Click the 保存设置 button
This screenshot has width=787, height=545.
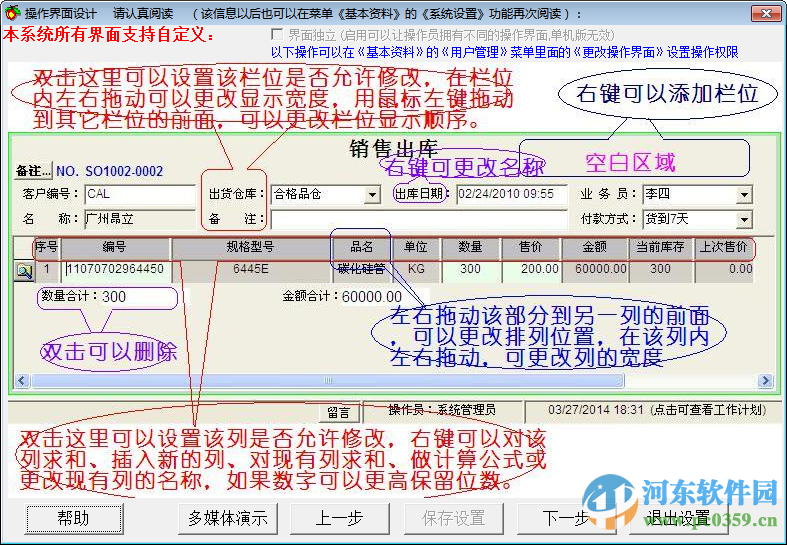click(x=454, y=518)
